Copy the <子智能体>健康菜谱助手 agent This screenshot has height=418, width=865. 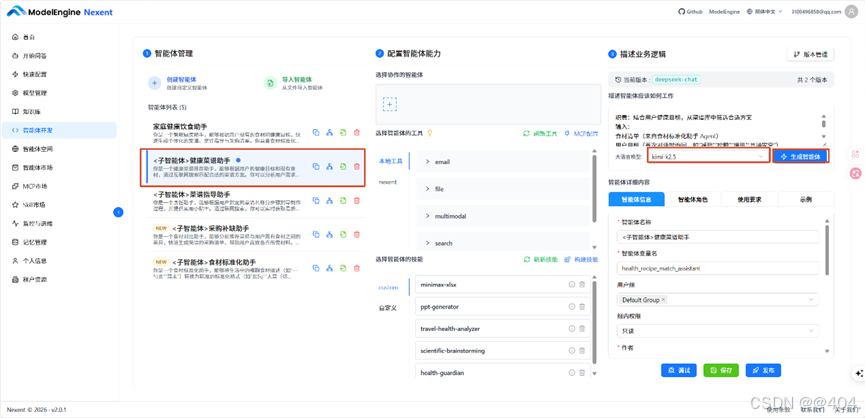(x=316, y=167)
